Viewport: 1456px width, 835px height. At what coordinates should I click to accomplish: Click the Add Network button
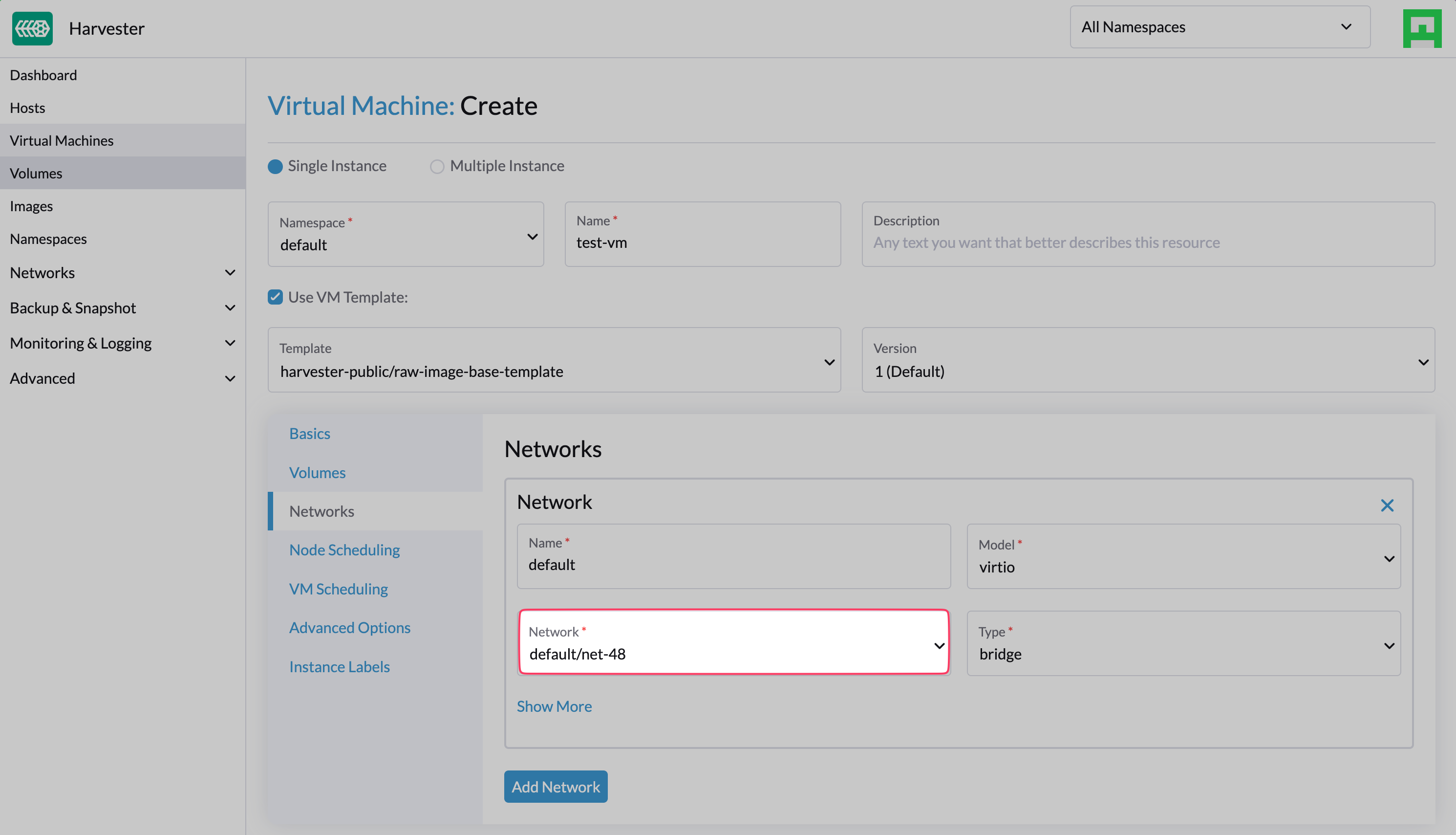pyautogui.click(x=555, y=786)
